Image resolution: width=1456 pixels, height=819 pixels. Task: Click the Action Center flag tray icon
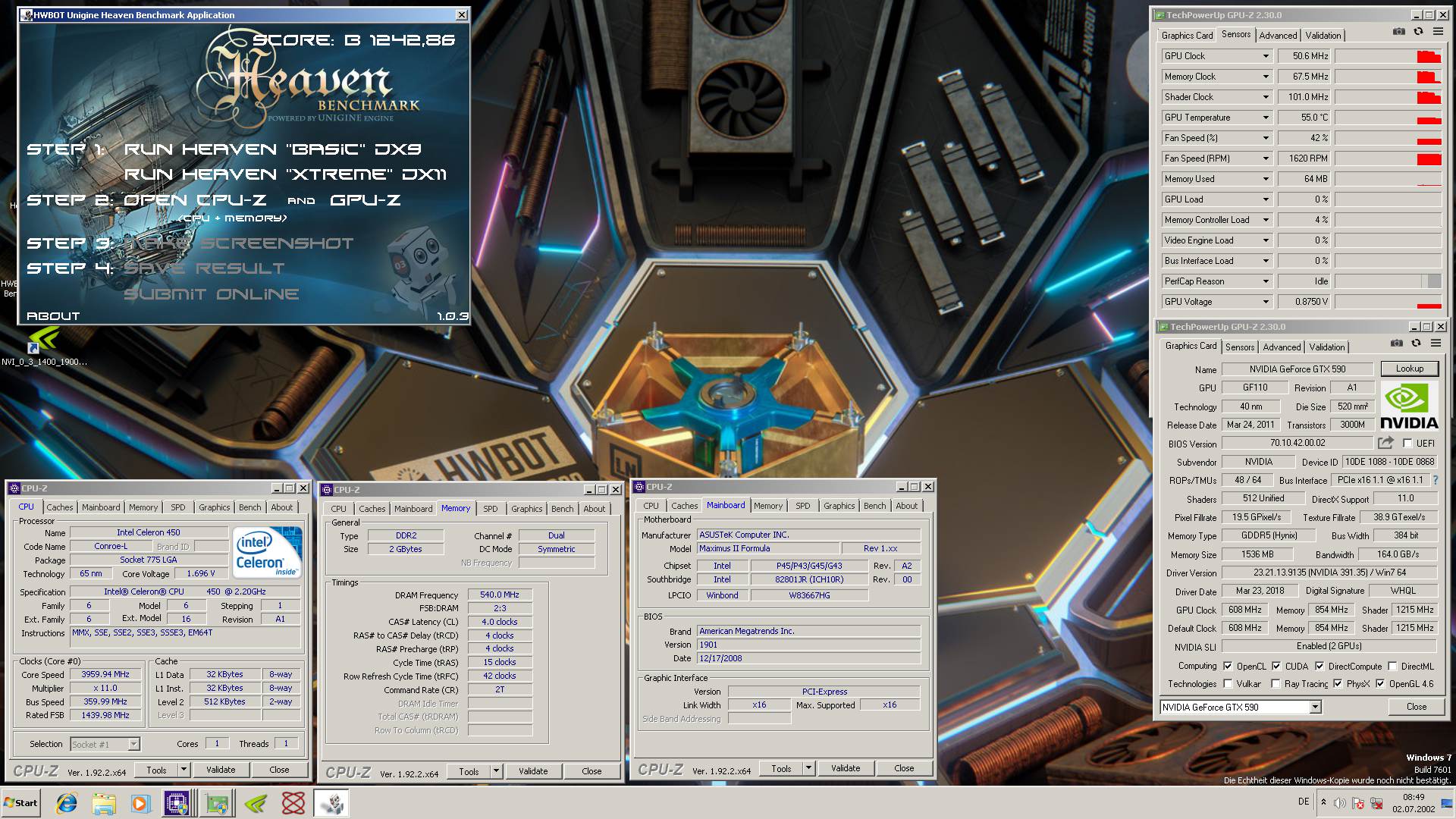tap(1357, 803)
